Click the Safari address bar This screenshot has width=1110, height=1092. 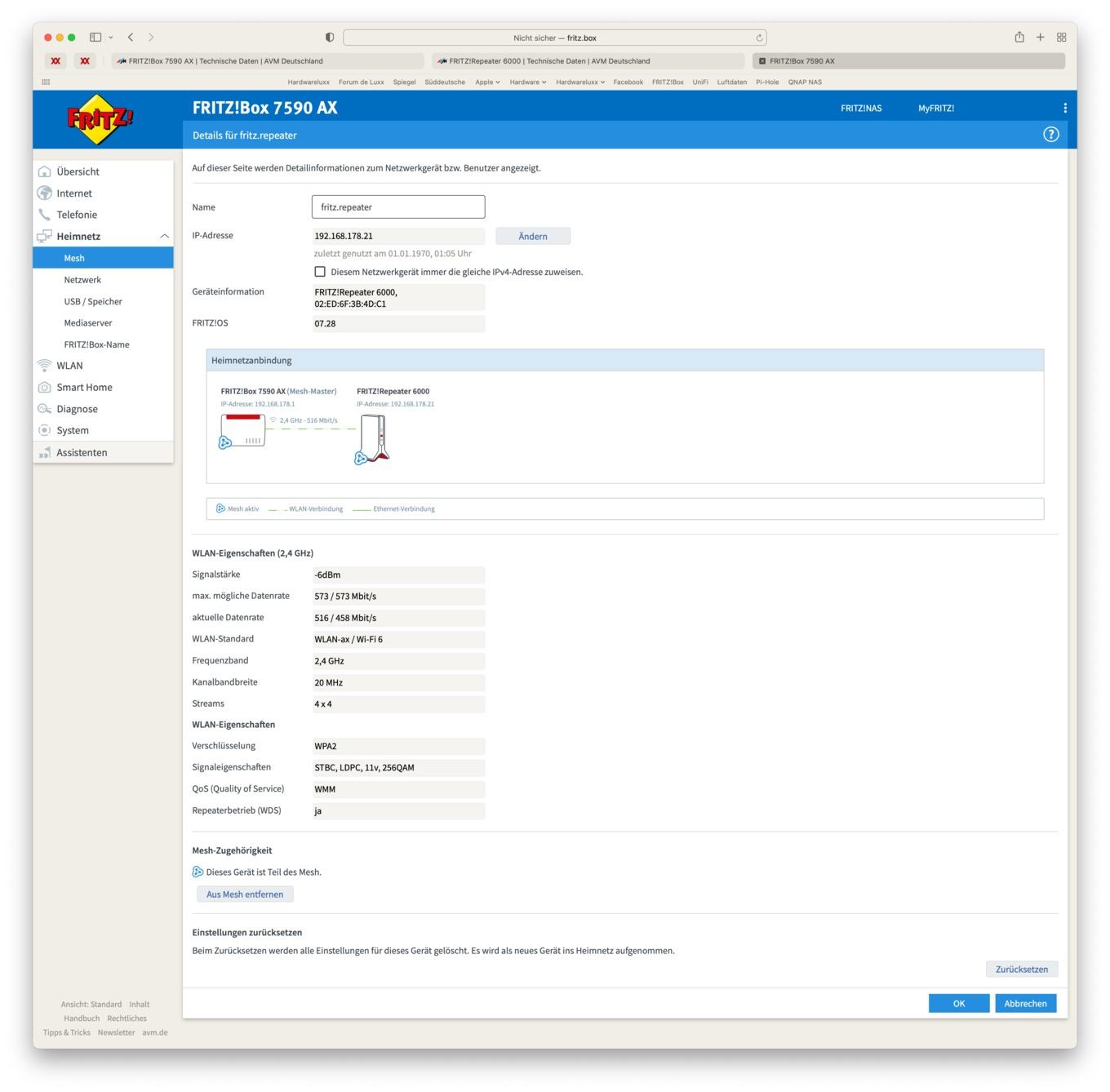tap(555, 38)
